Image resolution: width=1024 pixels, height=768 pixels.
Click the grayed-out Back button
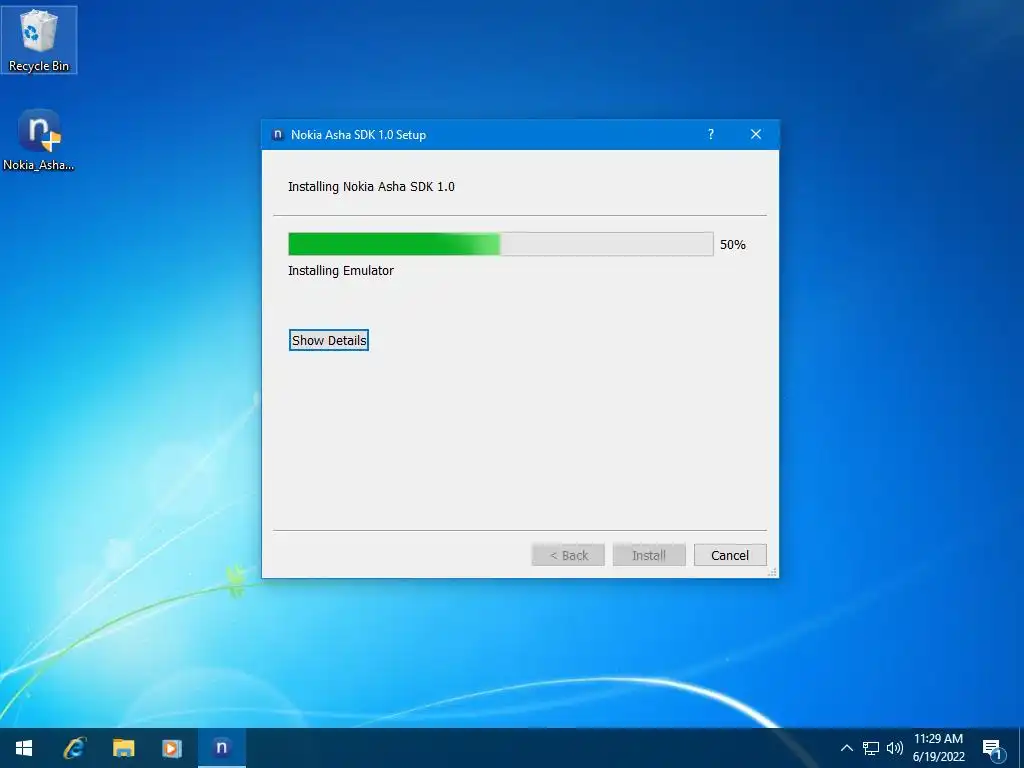[568, 555]
